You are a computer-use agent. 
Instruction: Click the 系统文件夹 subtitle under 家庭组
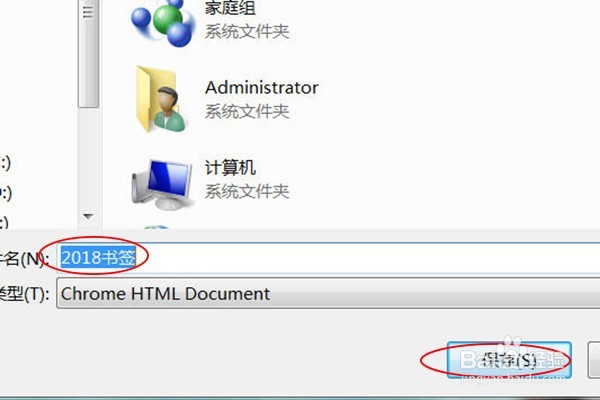click(x=247, y=31)
